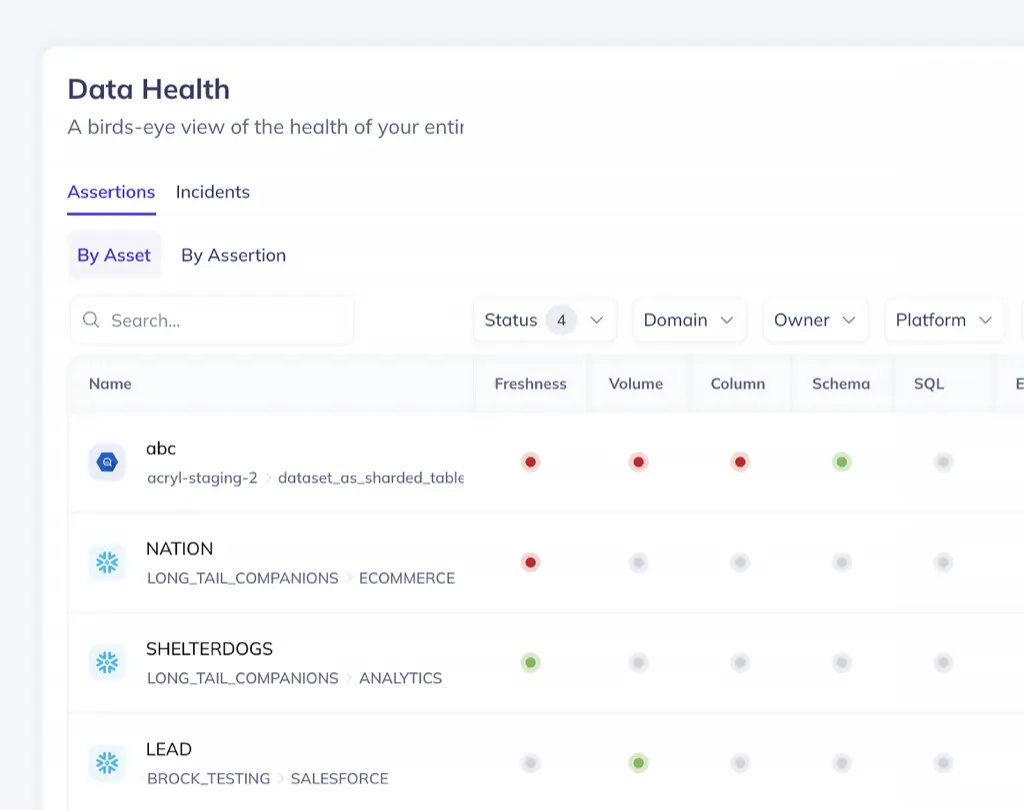Click green Volume status dot for LEAD
Image resolution: width=1024 pixels, height=810 pixels.
point(638,763)
